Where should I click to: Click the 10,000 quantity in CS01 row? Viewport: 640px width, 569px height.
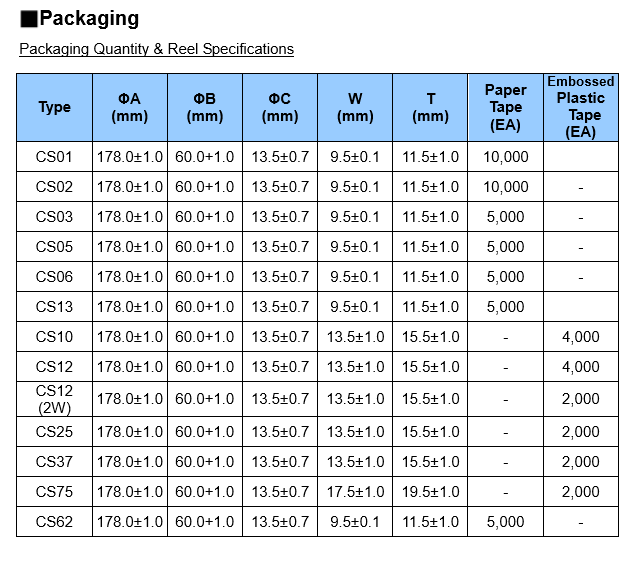[506, 157]
